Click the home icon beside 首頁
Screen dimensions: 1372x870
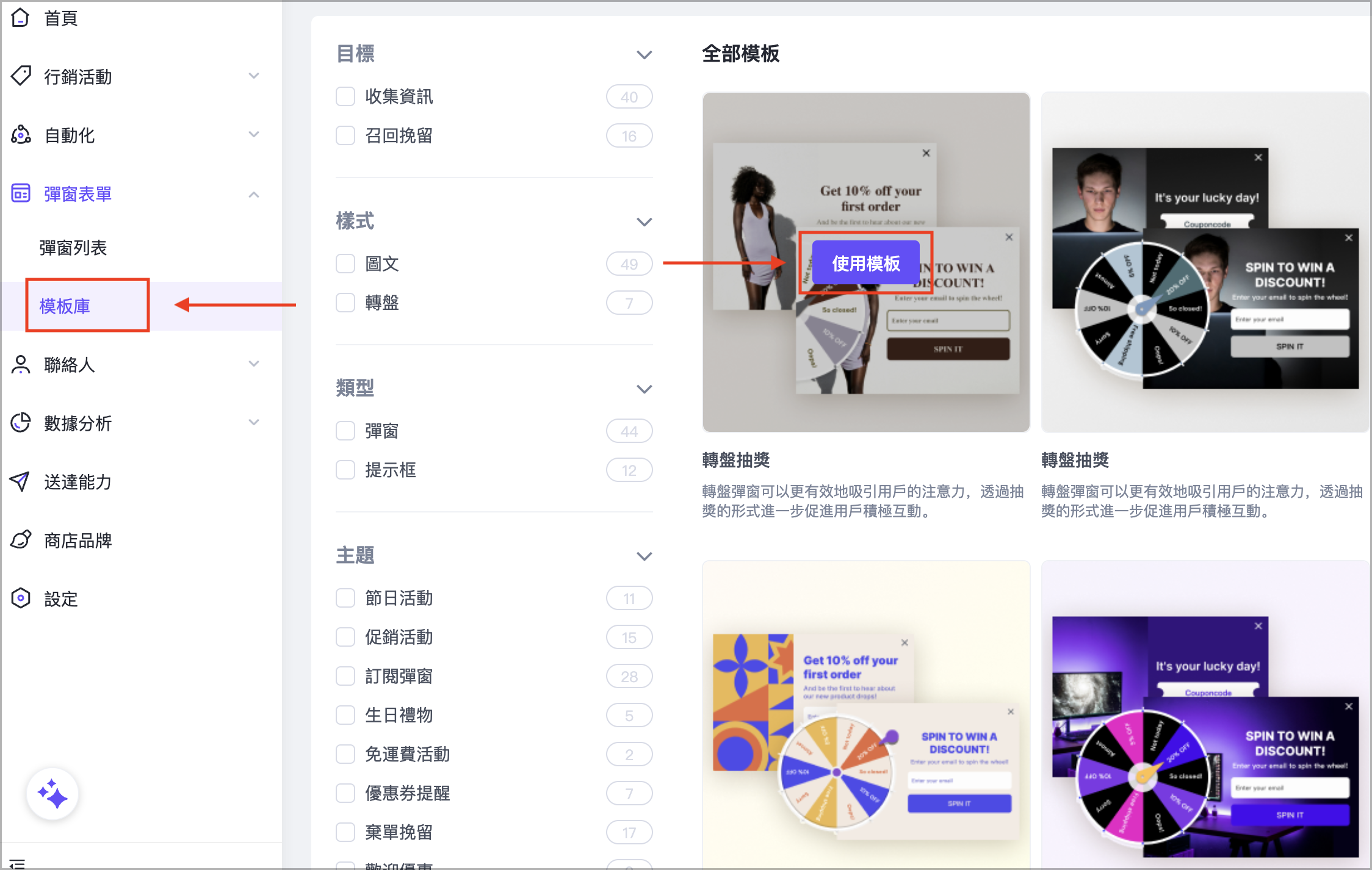[20, 18]
